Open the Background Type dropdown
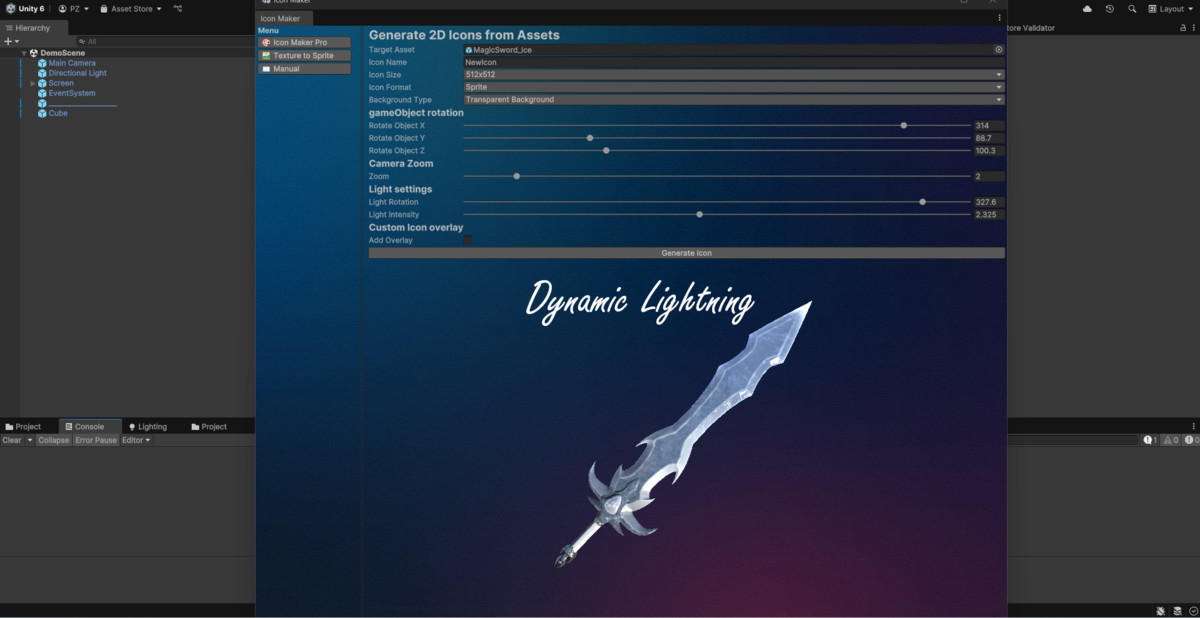Screen dimensions: 1200x618 734,100
